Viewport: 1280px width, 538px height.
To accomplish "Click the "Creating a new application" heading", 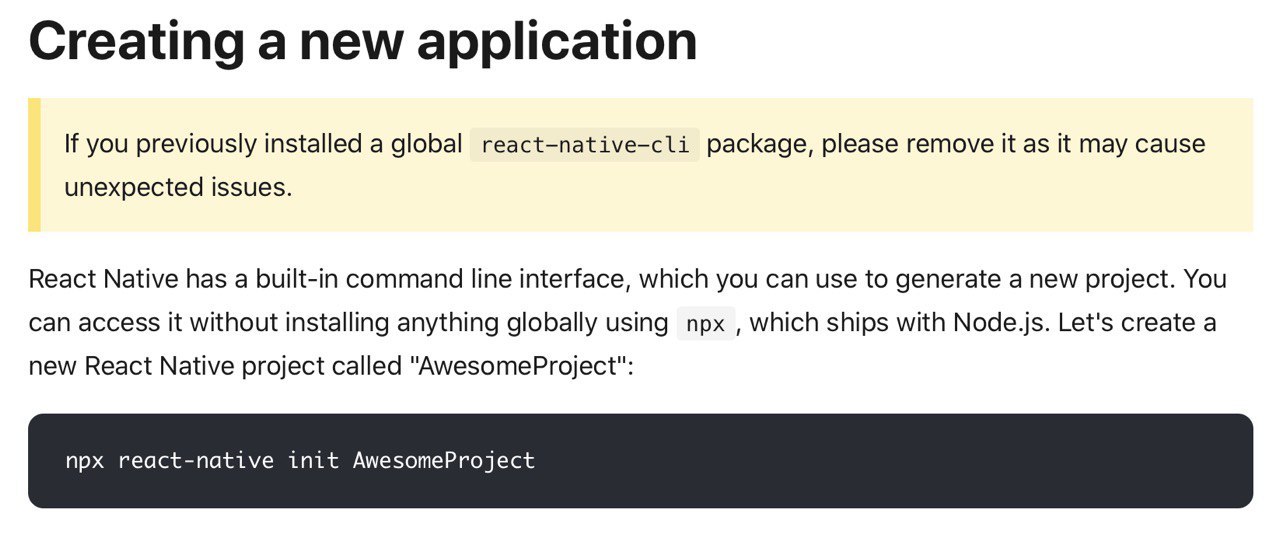I will click(362, 42).
